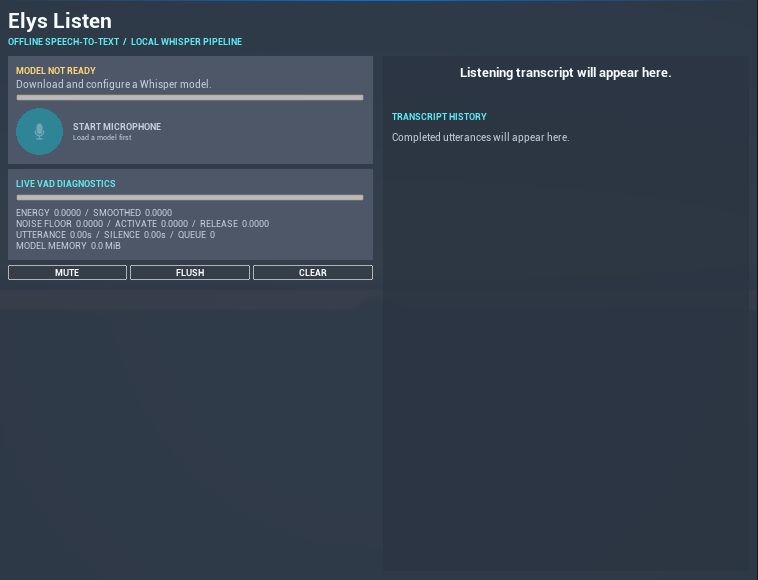Click the model download progress bar
The width and height of the screenshot is (758, 580).
pos(190,98)
